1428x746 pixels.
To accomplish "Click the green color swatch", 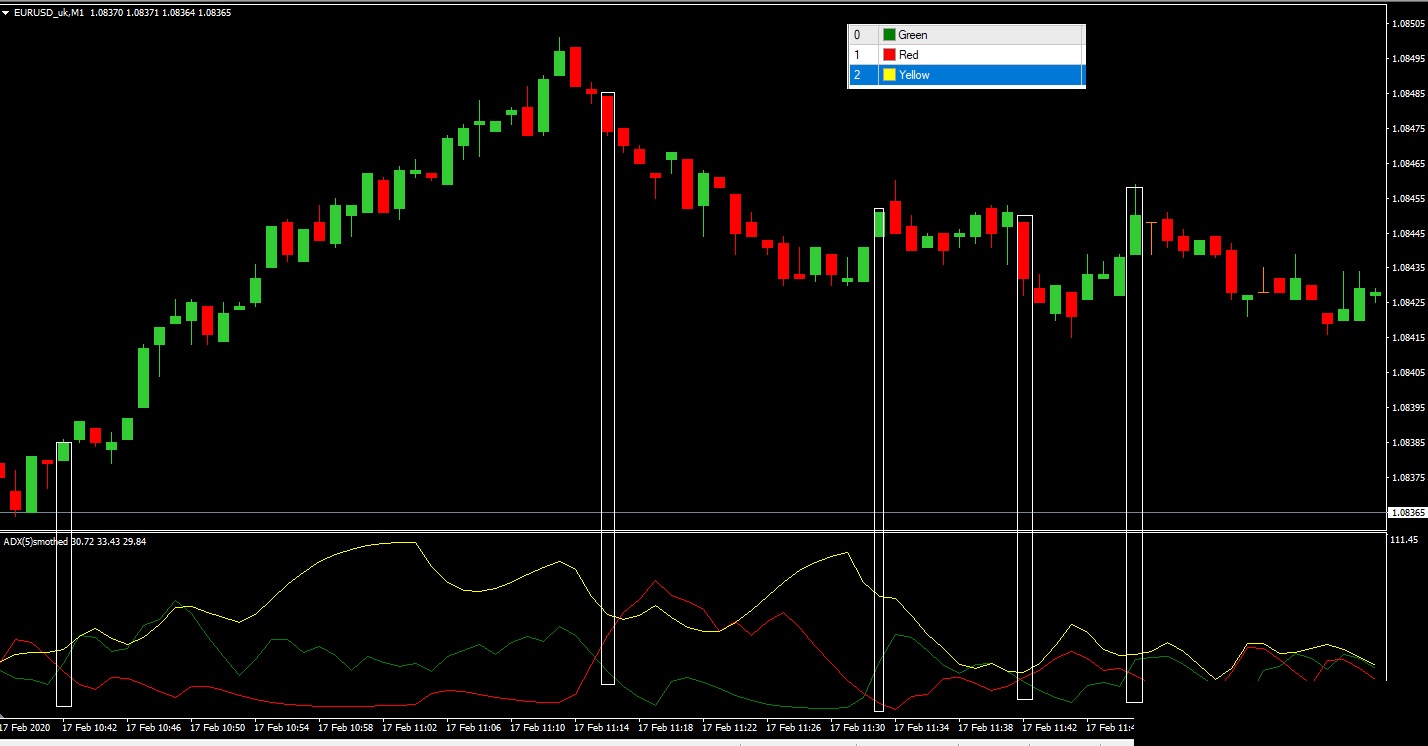I will pyautogui.click(x=889, y=35).
